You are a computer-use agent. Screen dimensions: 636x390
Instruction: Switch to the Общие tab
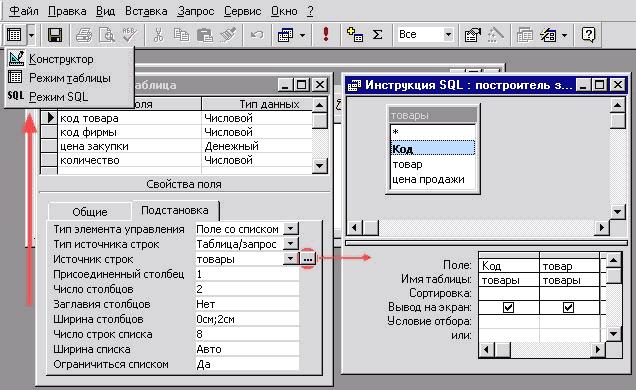tap(90, 212)
